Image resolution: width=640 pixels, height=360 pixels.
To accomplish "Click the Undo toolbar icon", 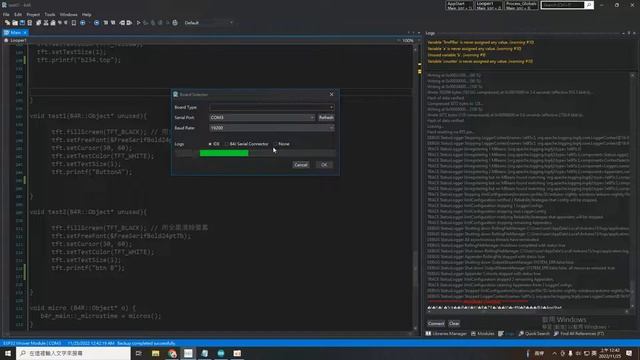I will pyautogui.click(x=60, y=23).
